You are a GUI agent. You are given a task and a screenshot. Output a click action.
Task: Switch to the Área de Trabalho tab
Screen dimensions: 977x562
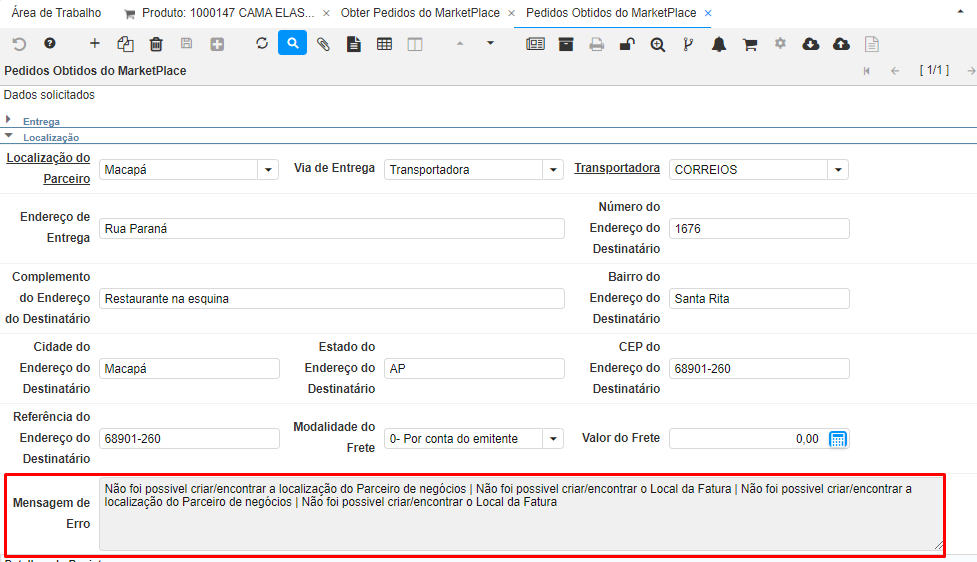click(56, 13)
